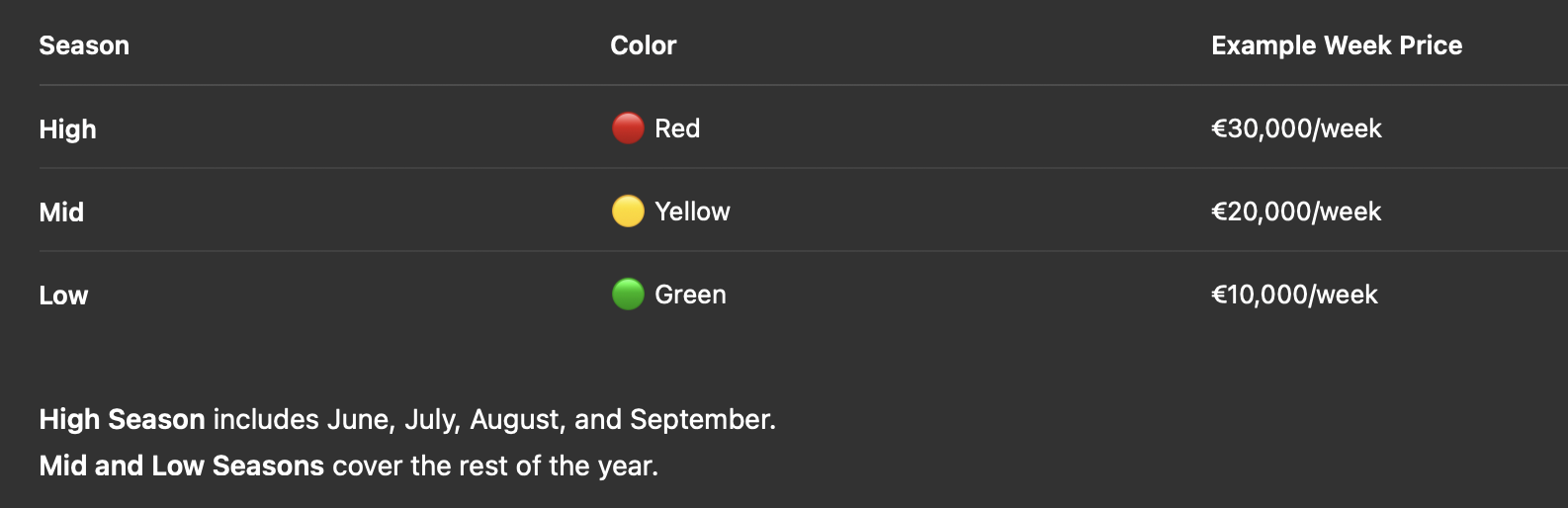Select the High season row label
This screenshot has width=1568, height=508.
[x=67, y=129]
